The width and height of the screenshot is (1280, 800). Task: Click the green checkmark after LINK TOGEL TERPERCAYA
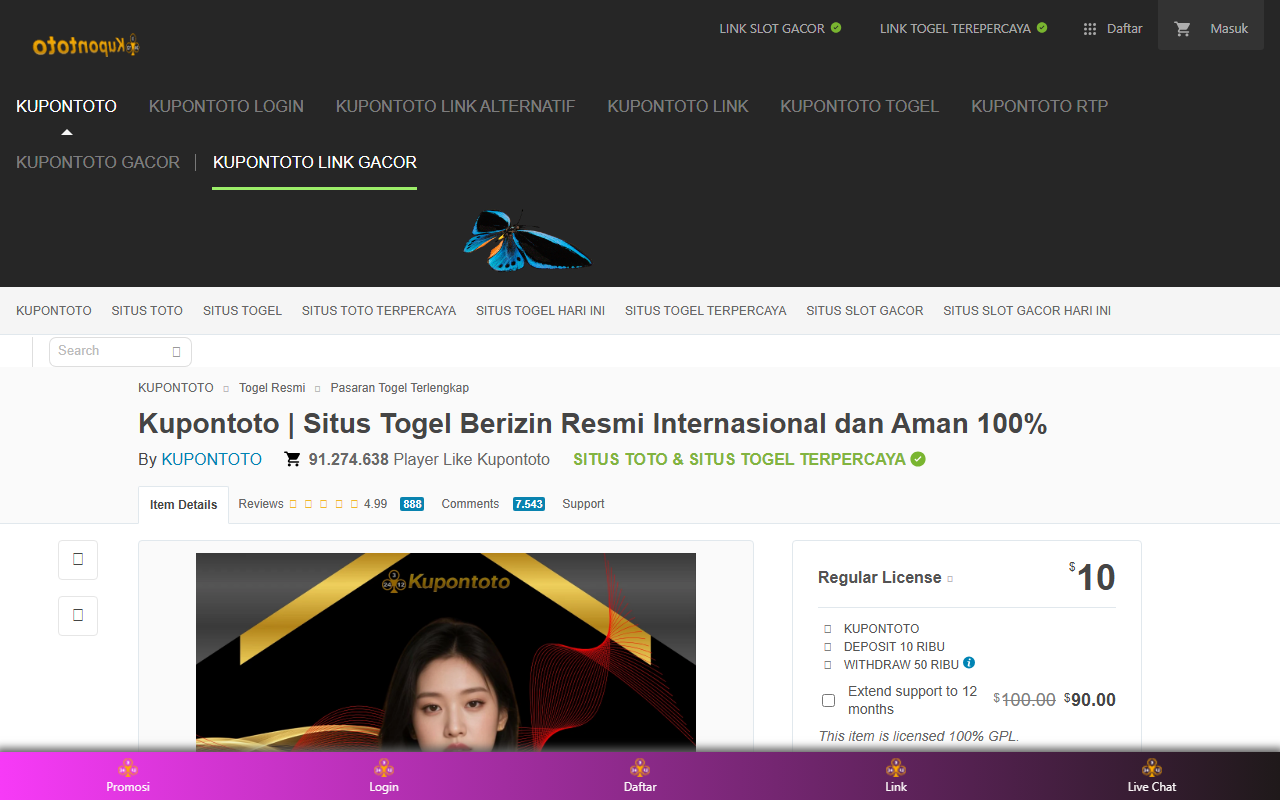click(x=1042, y=28)
